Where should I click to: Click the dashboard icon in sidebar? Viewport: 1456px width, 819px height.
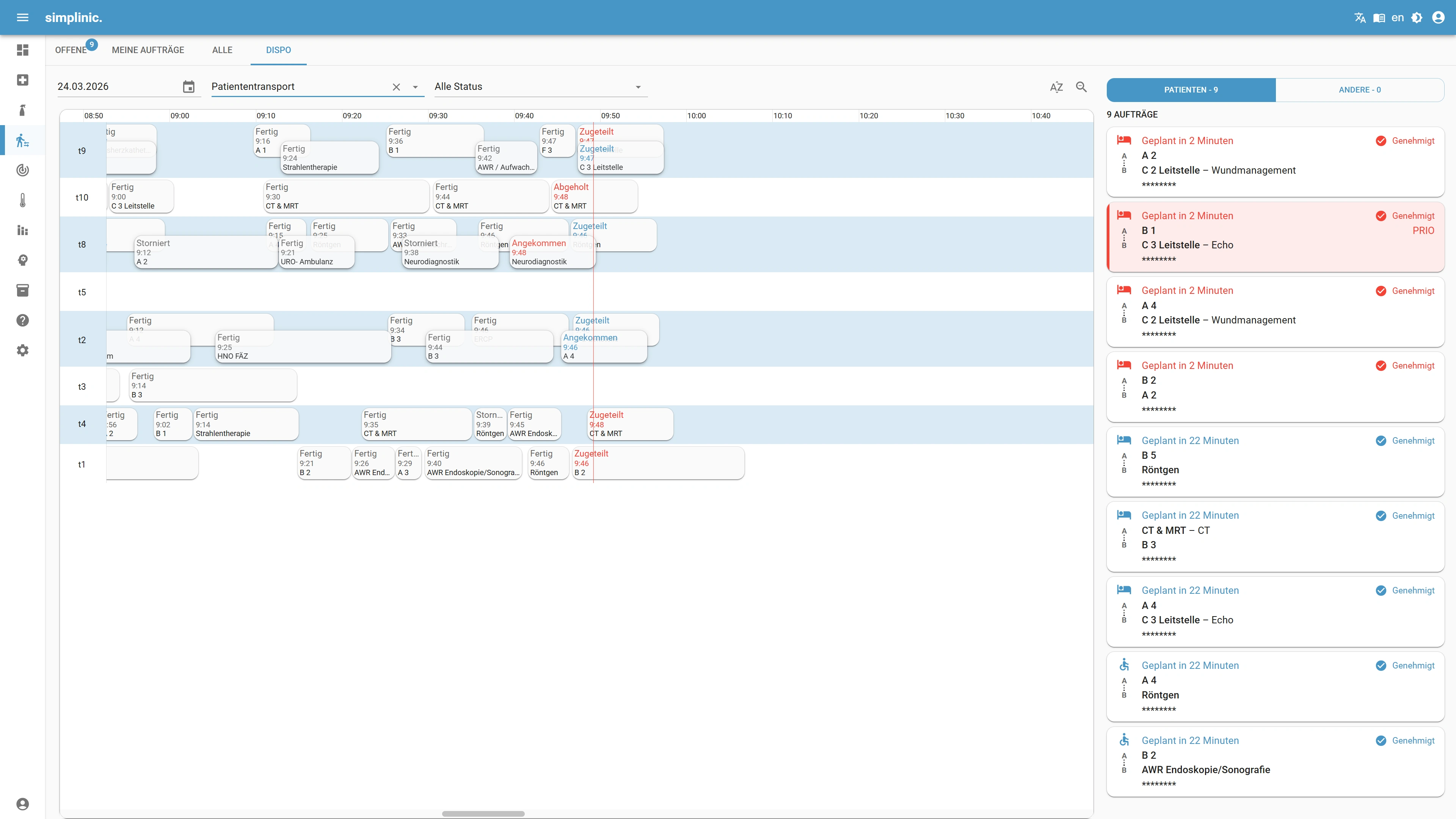point(23,50)
